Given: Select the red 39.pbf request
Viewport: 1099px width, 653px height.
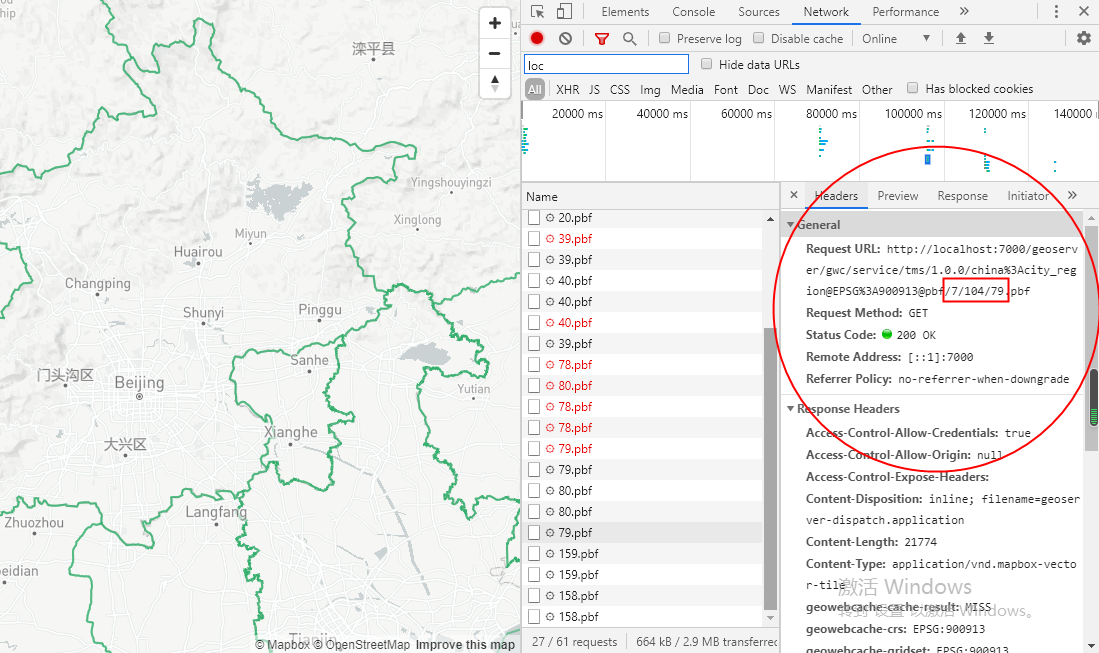Looking at the screenshot, I should click(x=643, y=238).
